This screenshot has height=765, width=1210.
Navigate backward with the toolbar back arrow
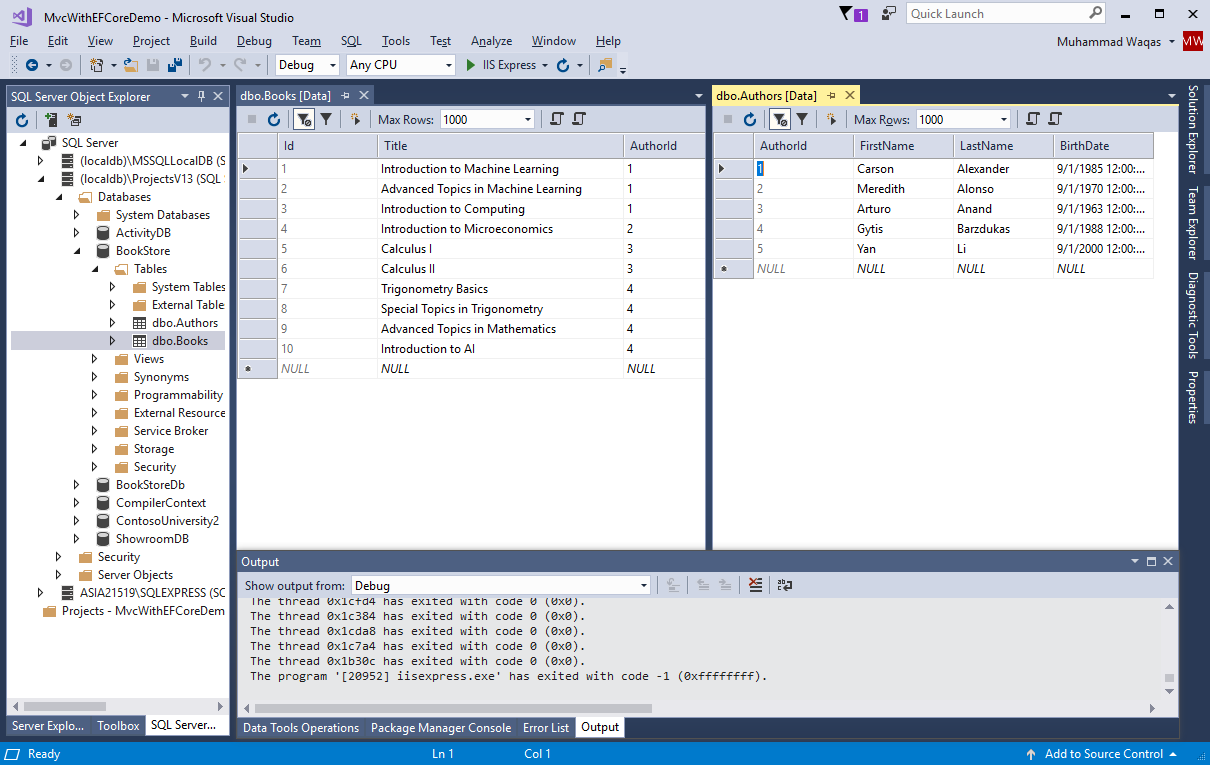click(32, 65)
